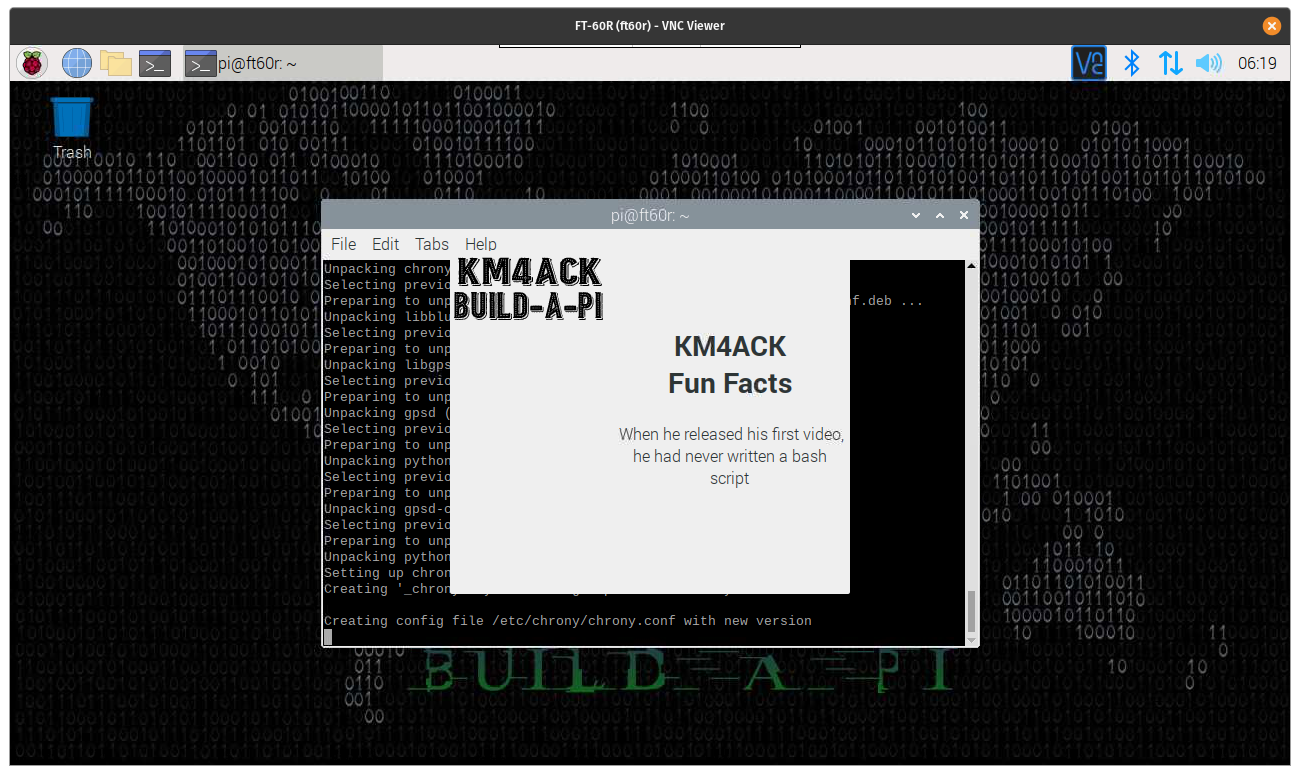Close the pi@ft60r terminal window

click(x=964, y=215)
